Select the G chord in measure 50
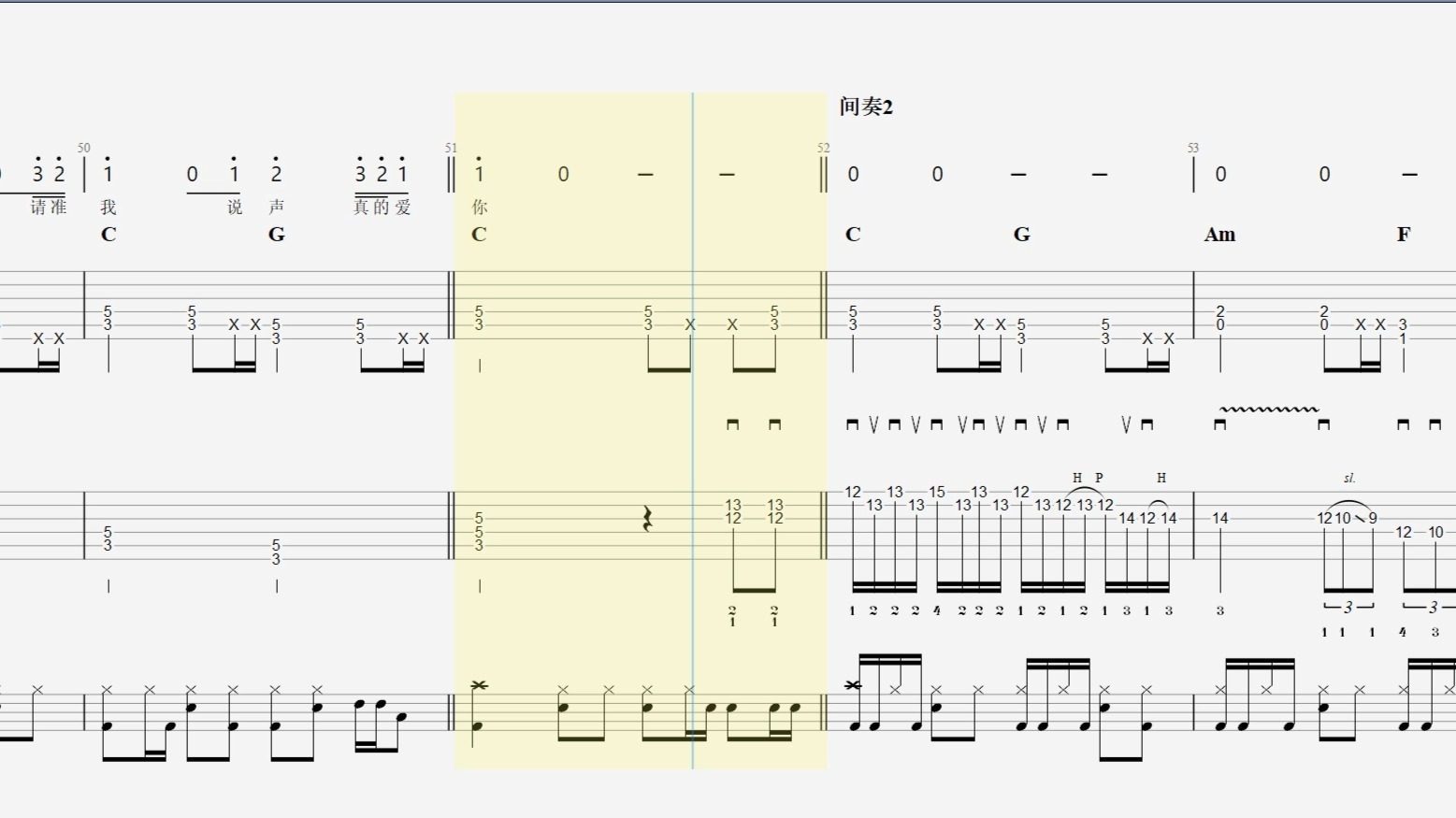Screen dimensions: 1456x818 (277, 235)
